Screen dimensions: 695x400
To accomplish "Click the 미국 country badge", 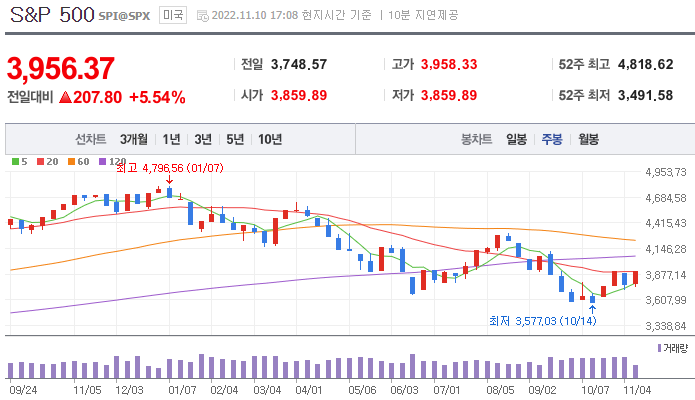I will pyautogui.click(x=173, y=15).
